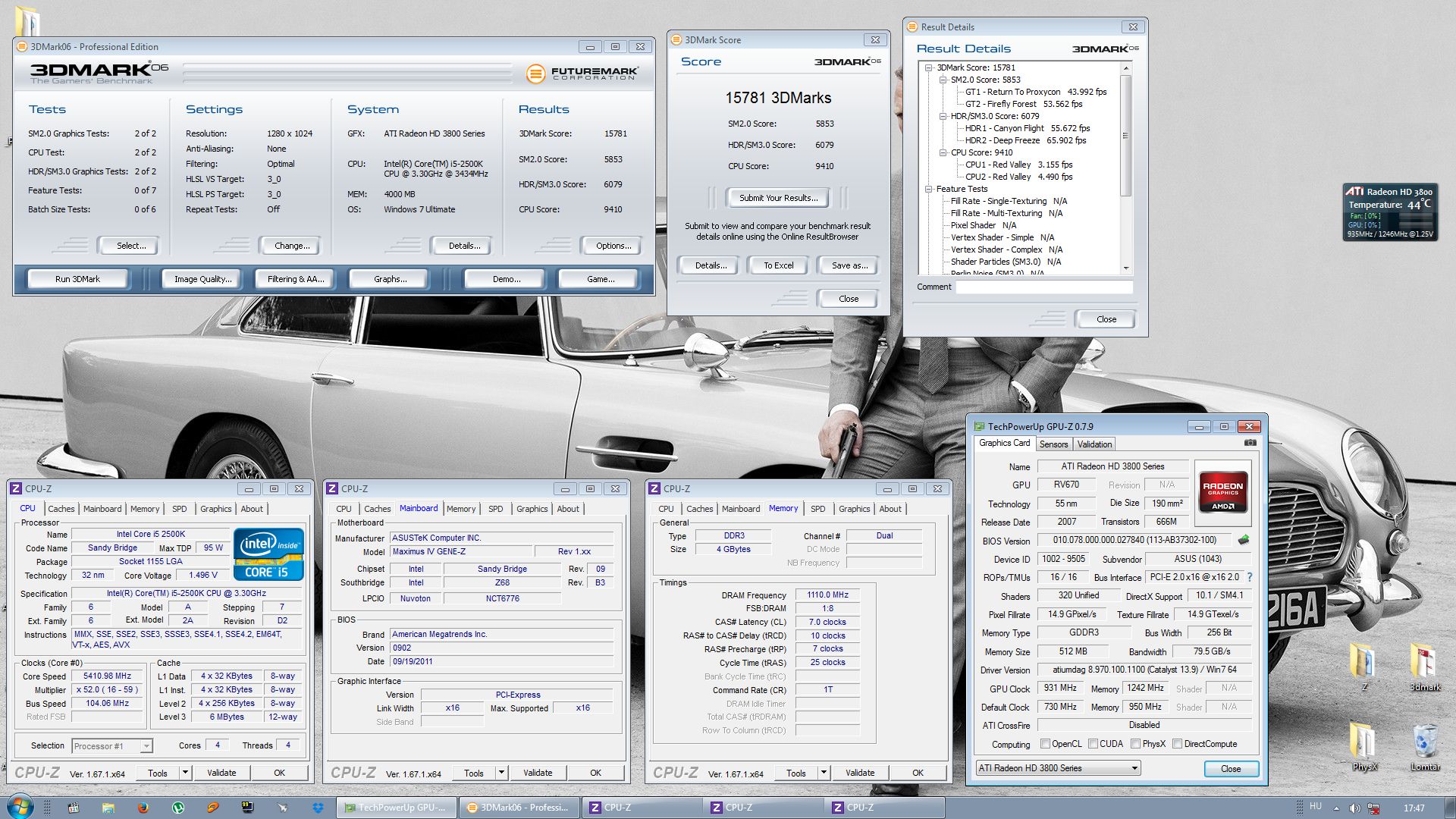Switch to the 3DMark06 Professional taskbar button
The image size is (1456, 819).
519,808
